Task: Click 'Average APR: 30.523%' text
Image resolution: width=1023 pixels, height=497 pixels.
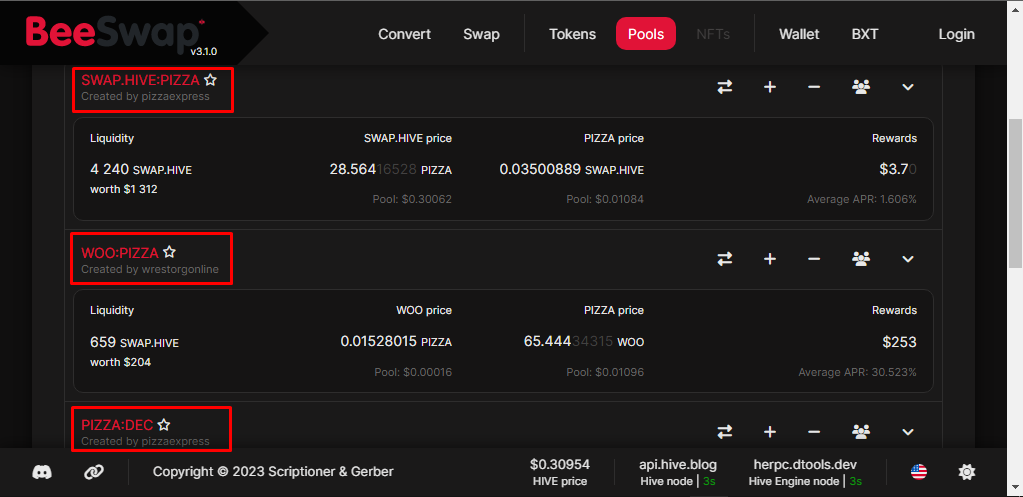Action: [x=857, y=372]
